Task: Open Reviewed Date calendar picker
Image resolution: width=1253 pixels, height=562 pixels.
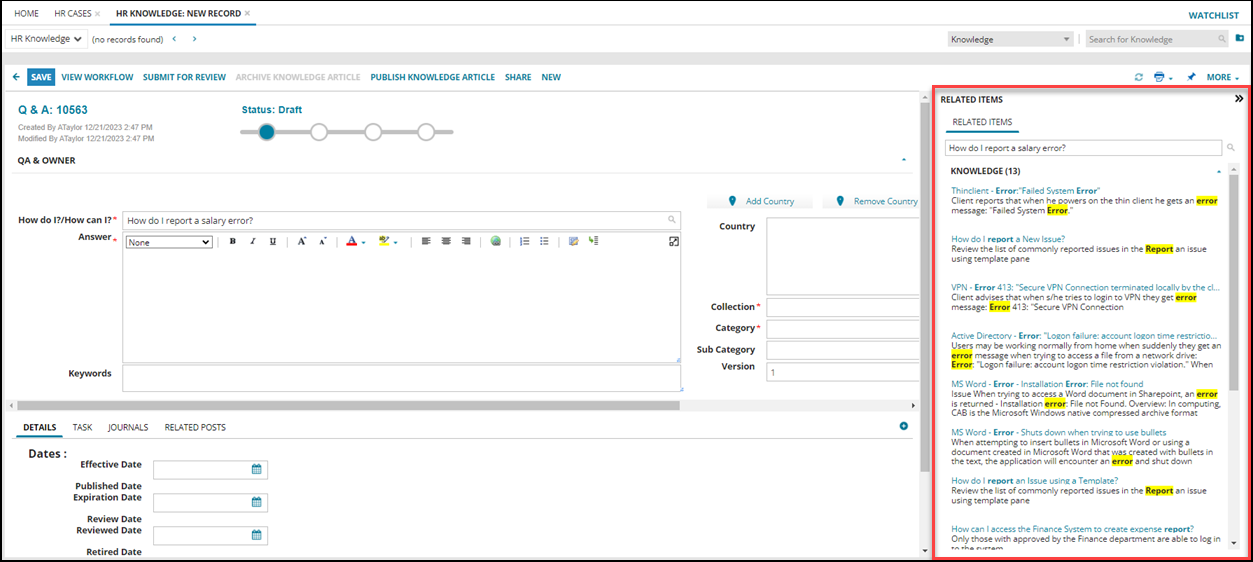Action: [256, 535]
